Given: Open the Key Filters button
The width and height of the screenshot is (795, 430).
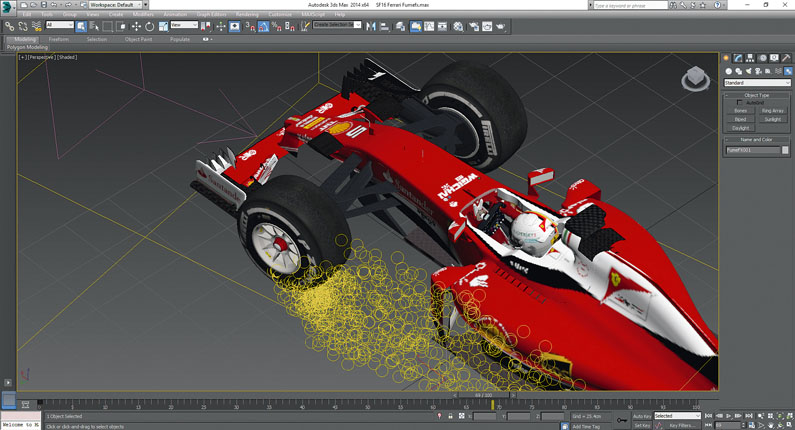Looking at the screenshot, I should pyautogui.click(x=682, y=425).
